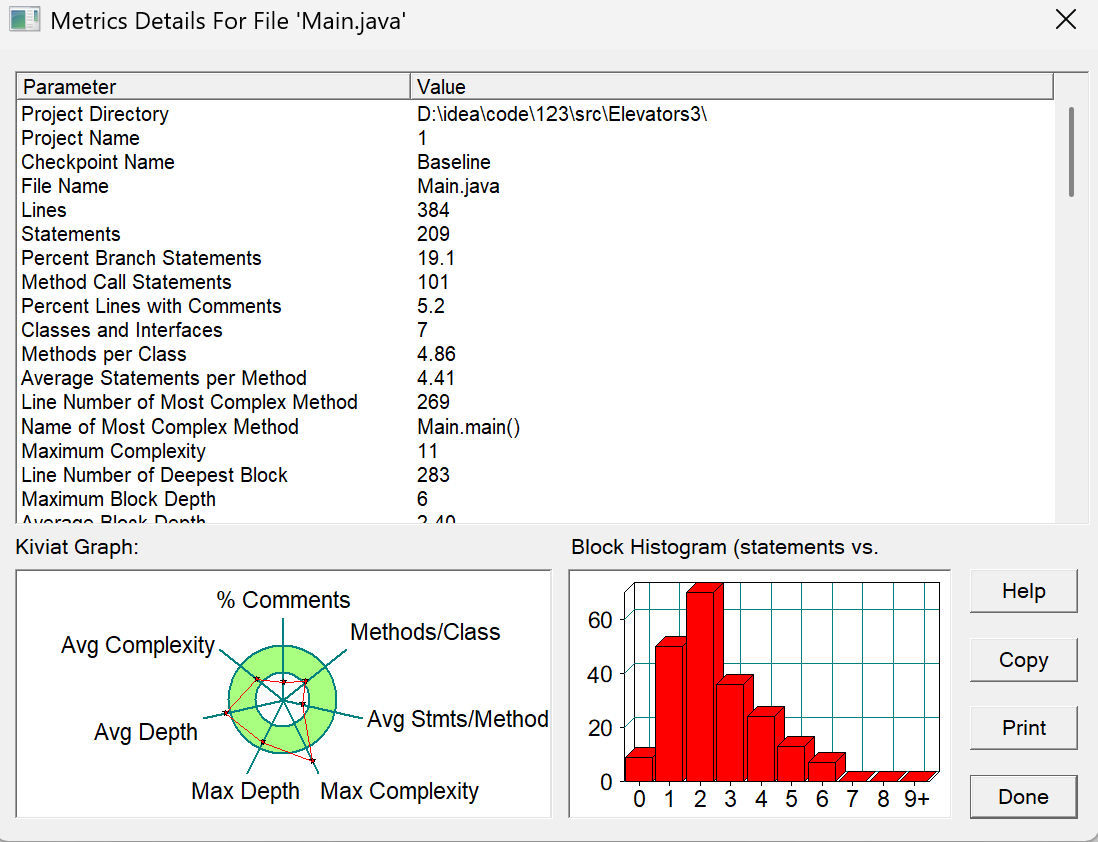The image size is (1098, 842).
Task: Select the Statements parameter row
Action: click(x=535, y=234)
